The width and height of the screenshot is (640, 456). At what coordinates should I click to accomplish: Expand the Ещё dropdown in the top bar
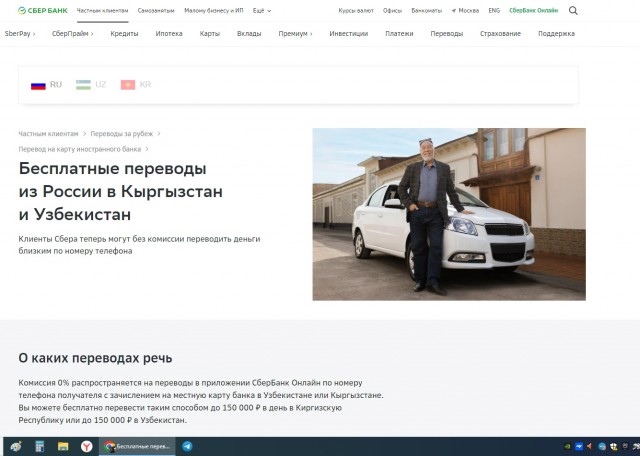click(262, 11)
